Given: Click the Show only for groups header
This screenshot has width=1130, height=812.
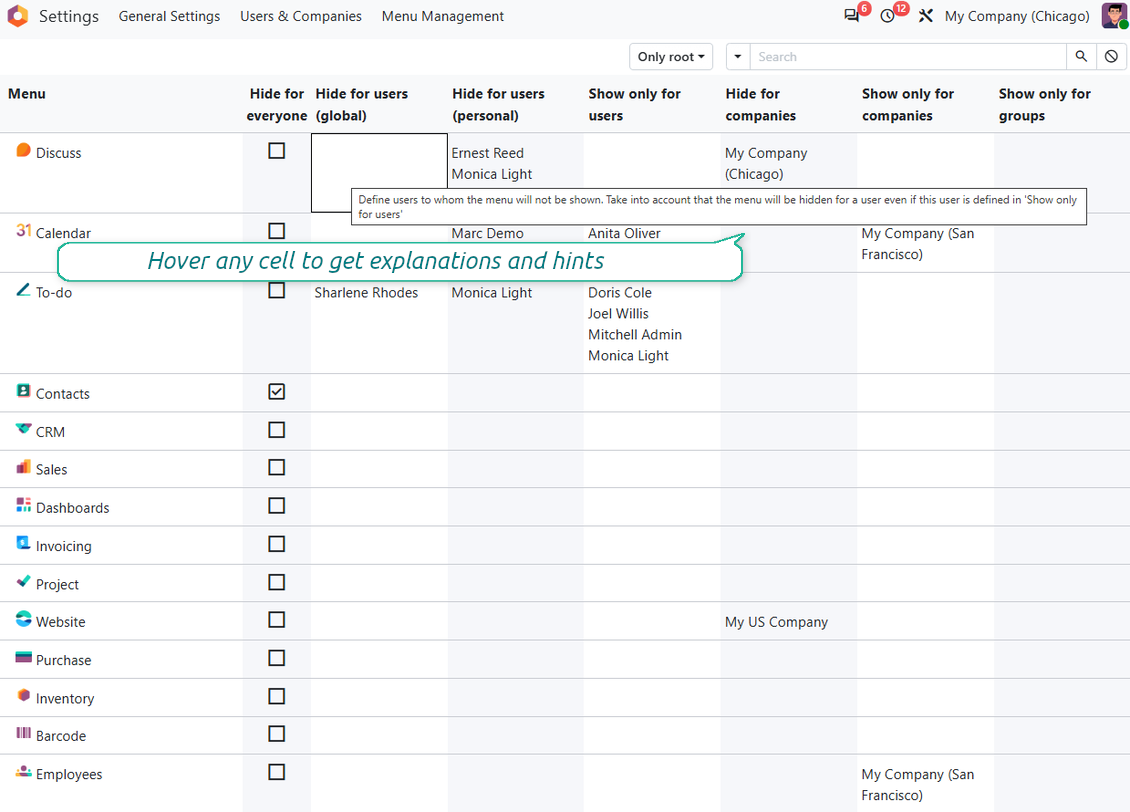Looking at the screenshot, I should [1044, 104].
